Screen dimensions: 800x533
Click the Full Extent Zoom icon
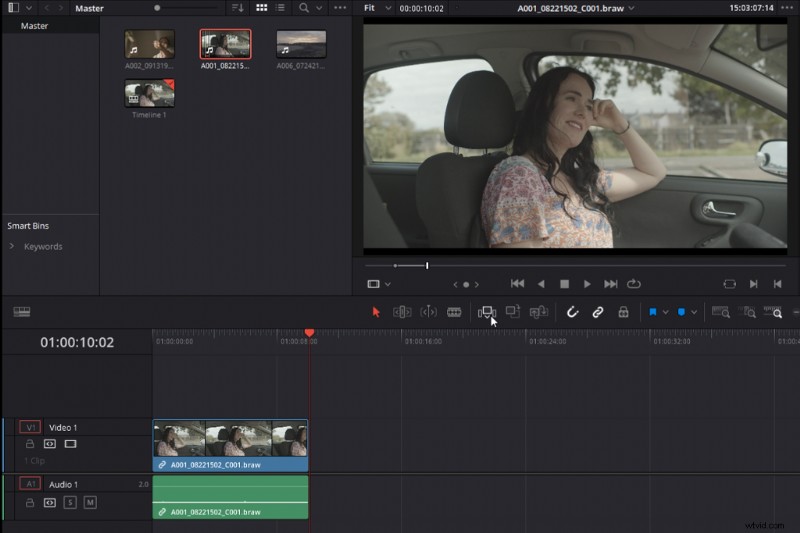pyautogui.click(x=720, y=312)
